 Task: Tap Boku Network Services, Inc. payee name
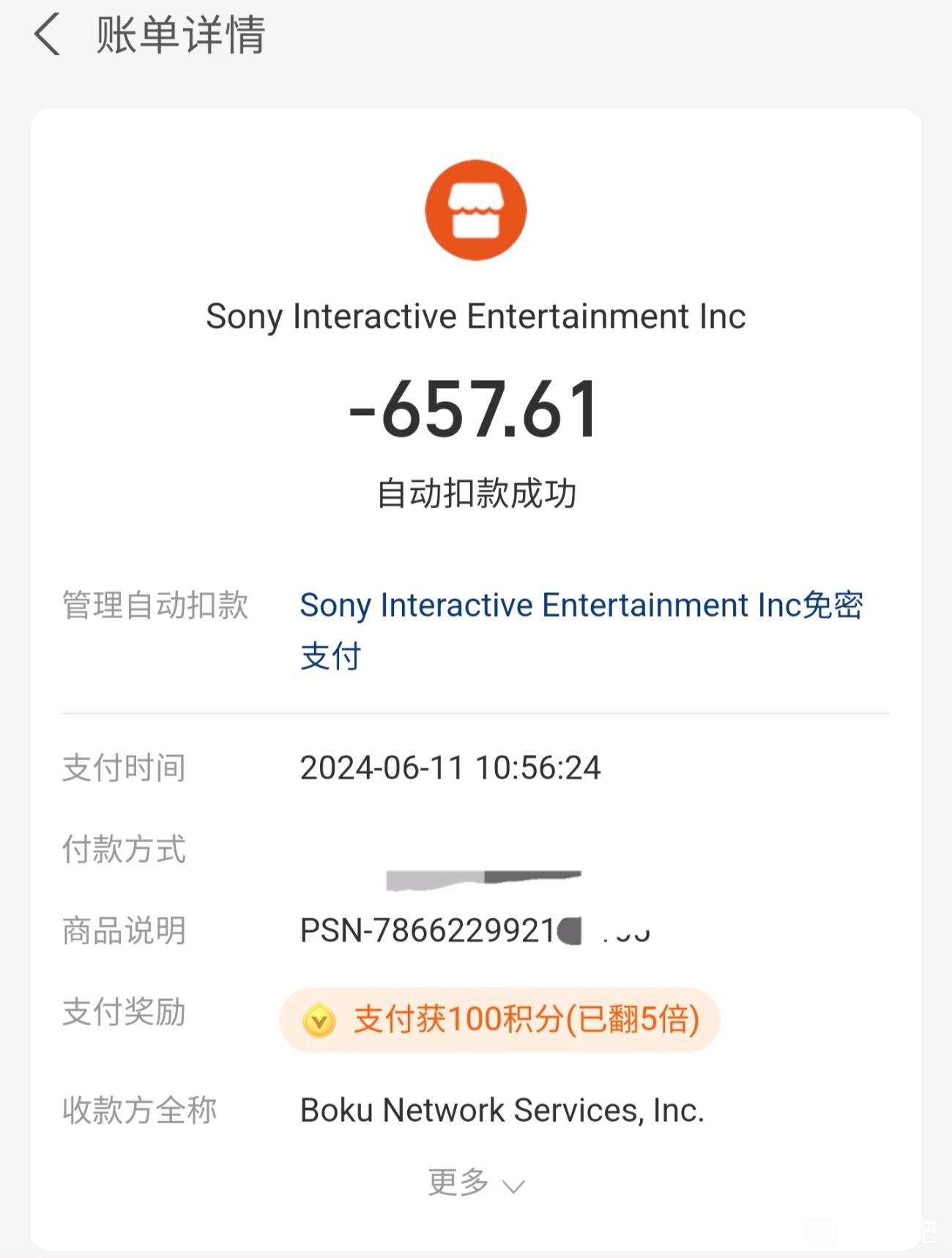point(502,1110)
